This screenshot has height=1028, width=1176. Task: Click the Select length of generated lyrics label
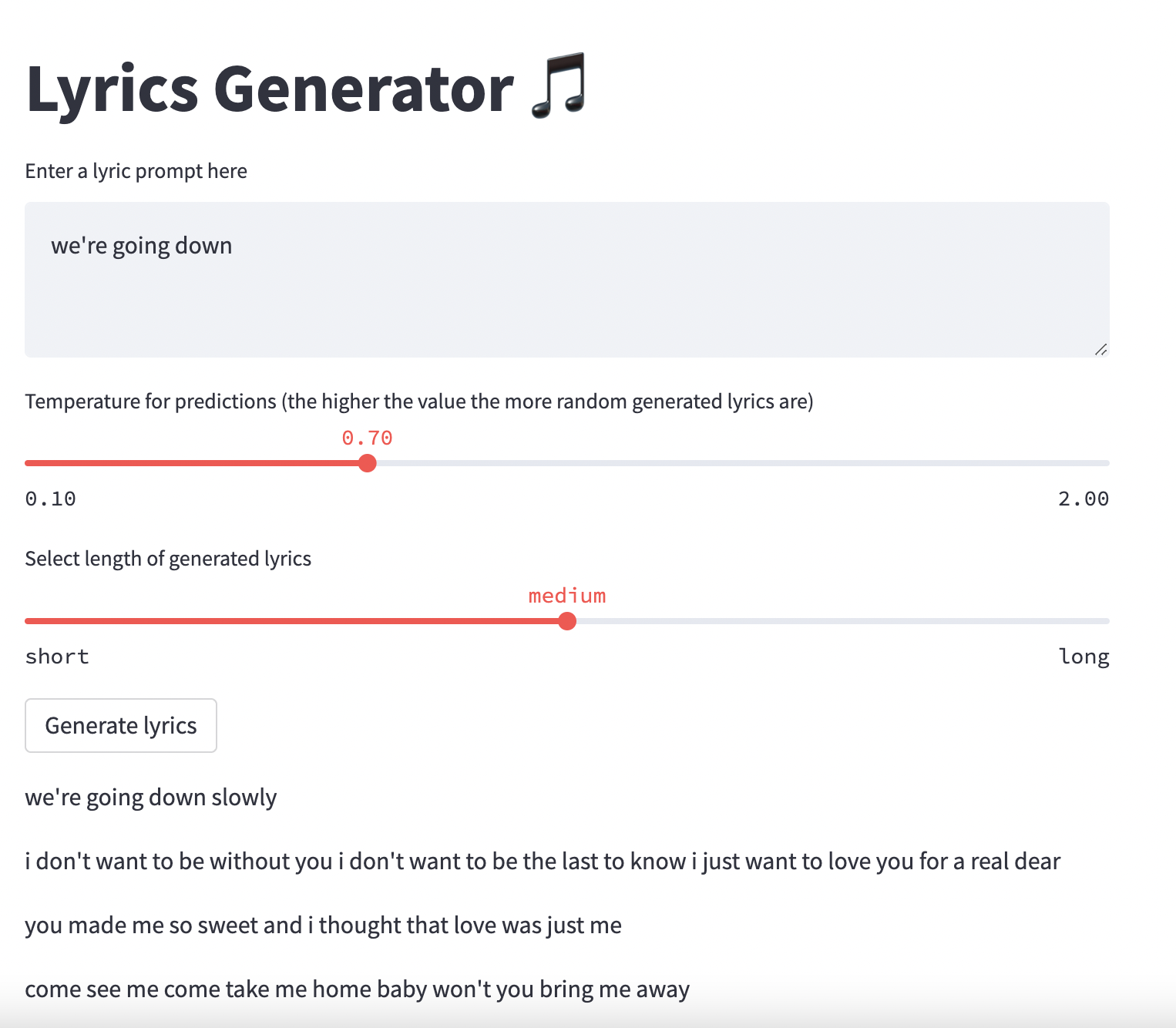(168, 558)
